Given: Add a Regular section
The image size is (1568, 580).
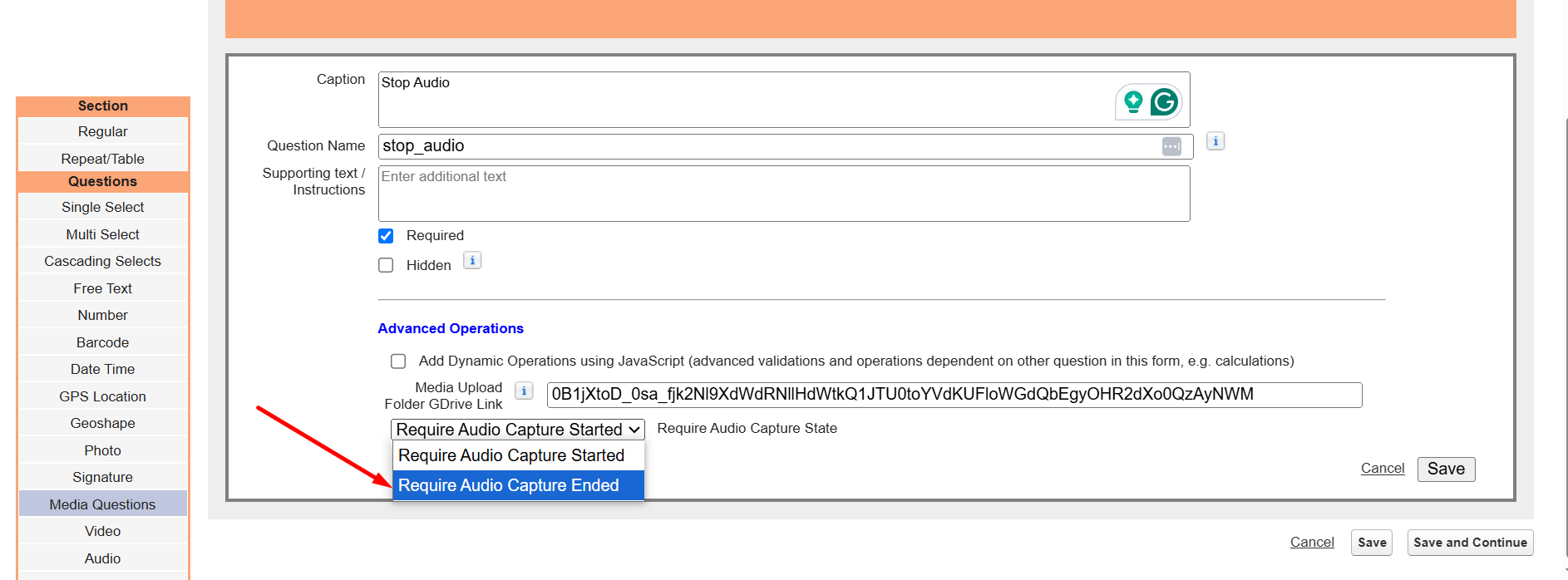Looking at the screenshot, I should point(103,131).
